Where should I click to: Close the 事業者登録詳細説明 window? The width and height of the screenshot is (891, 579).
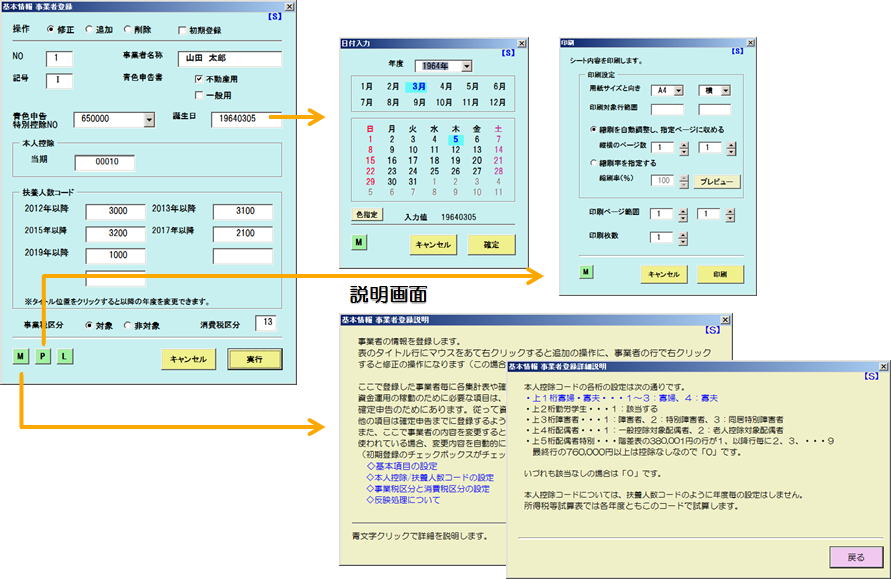pyautogui.click(x=883, y=366)
